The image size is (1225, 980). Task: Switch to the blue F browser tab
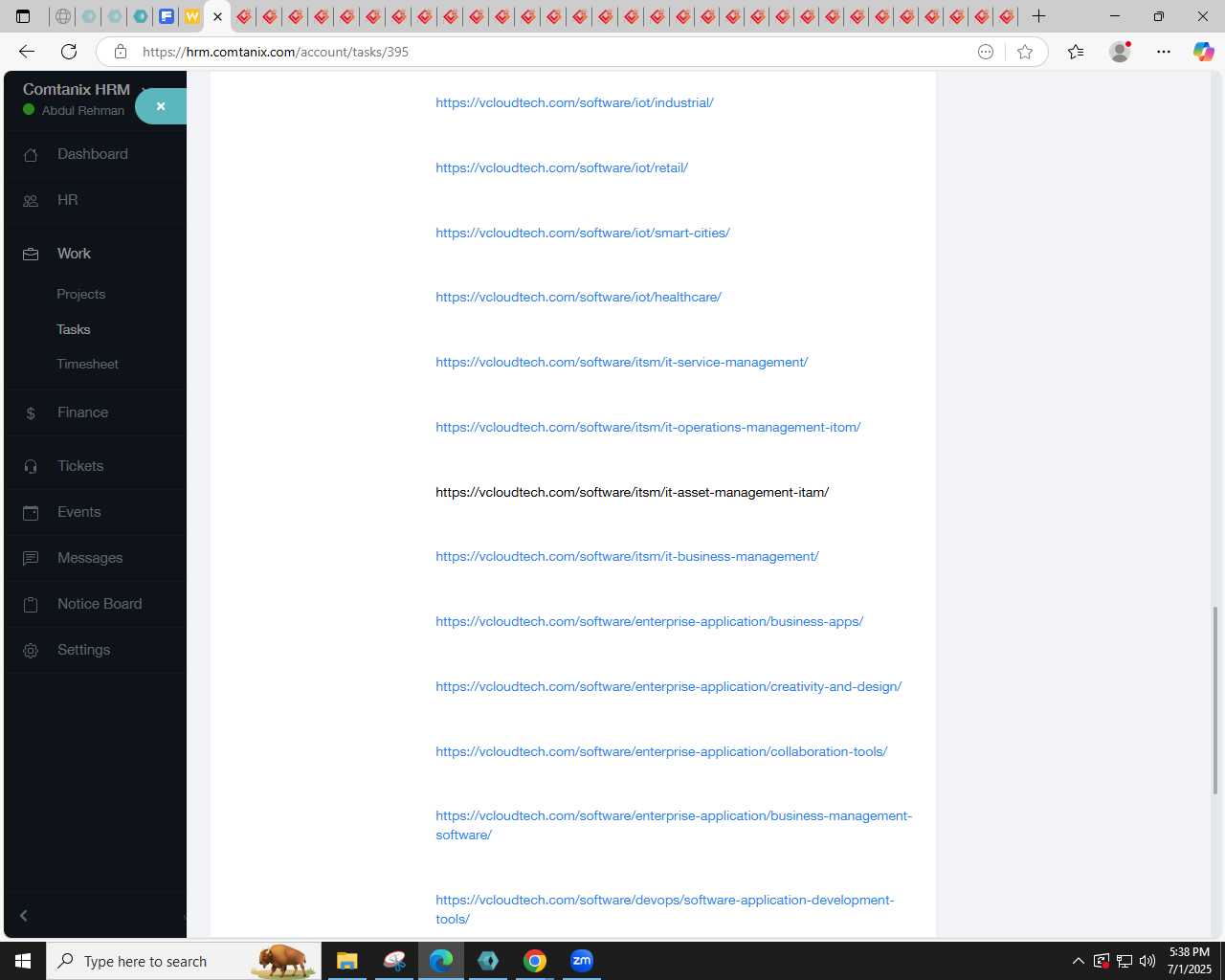pyautogui.click(x=167, y=16)
